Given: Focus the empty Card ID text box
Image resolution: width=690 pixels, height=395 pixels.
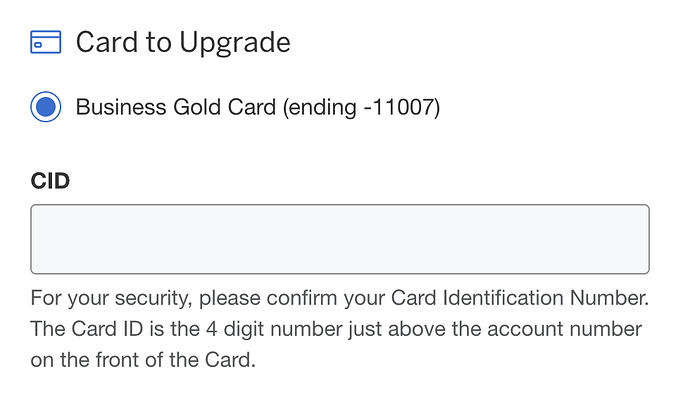Looking at the screenshot, I should pyautogui.click(x=340, y=239).
